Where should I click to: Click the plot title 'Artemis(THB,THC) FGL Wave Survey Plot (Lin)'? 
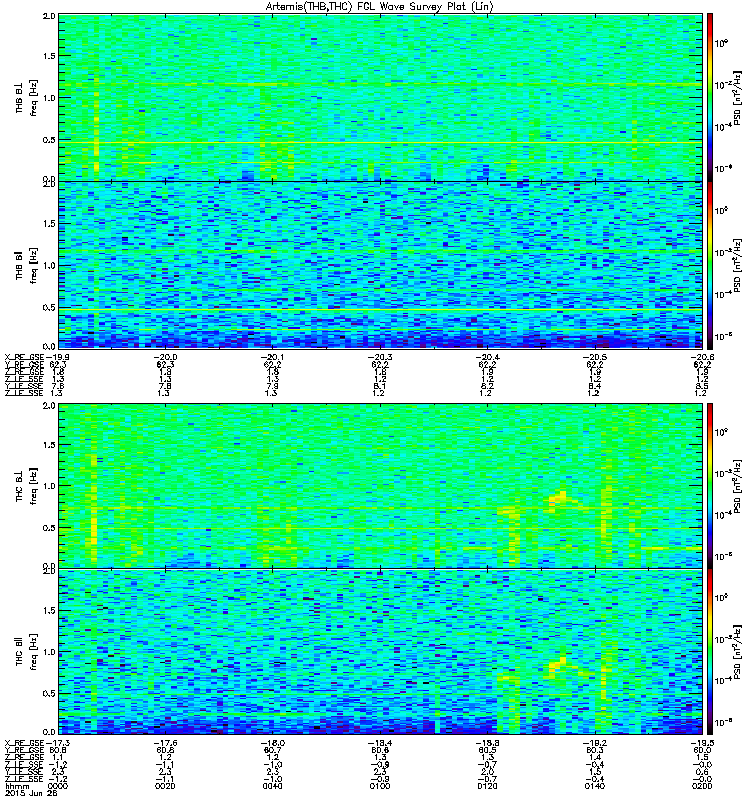(x=380, y=7)
